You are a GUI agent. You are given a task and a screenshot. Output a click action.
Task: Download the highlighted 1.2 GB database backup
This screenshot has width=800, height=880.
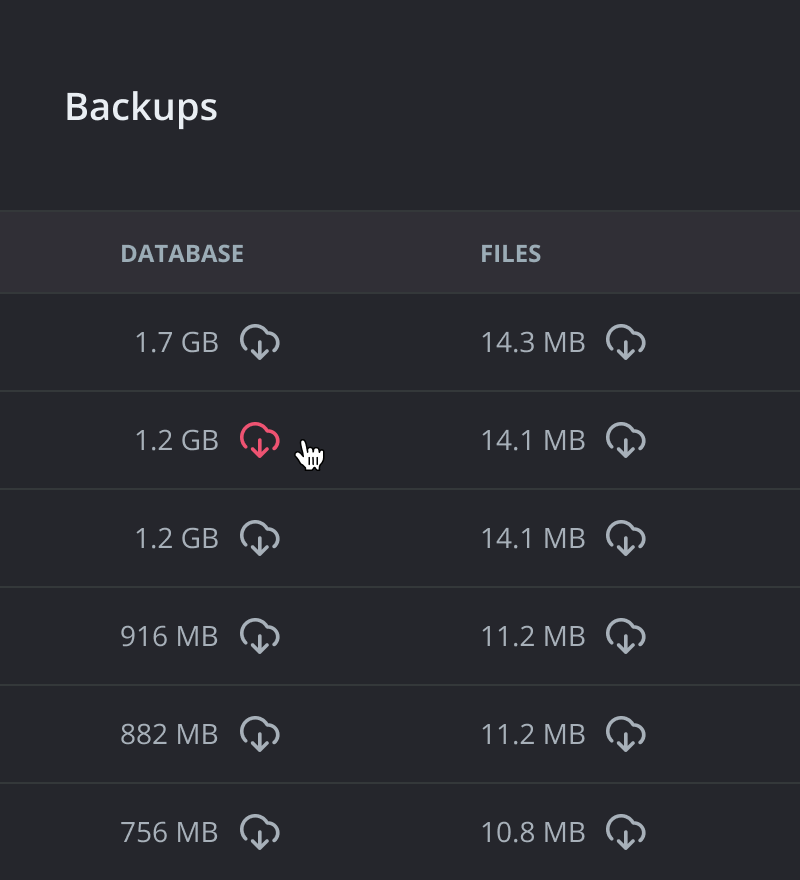pos(261,440)
